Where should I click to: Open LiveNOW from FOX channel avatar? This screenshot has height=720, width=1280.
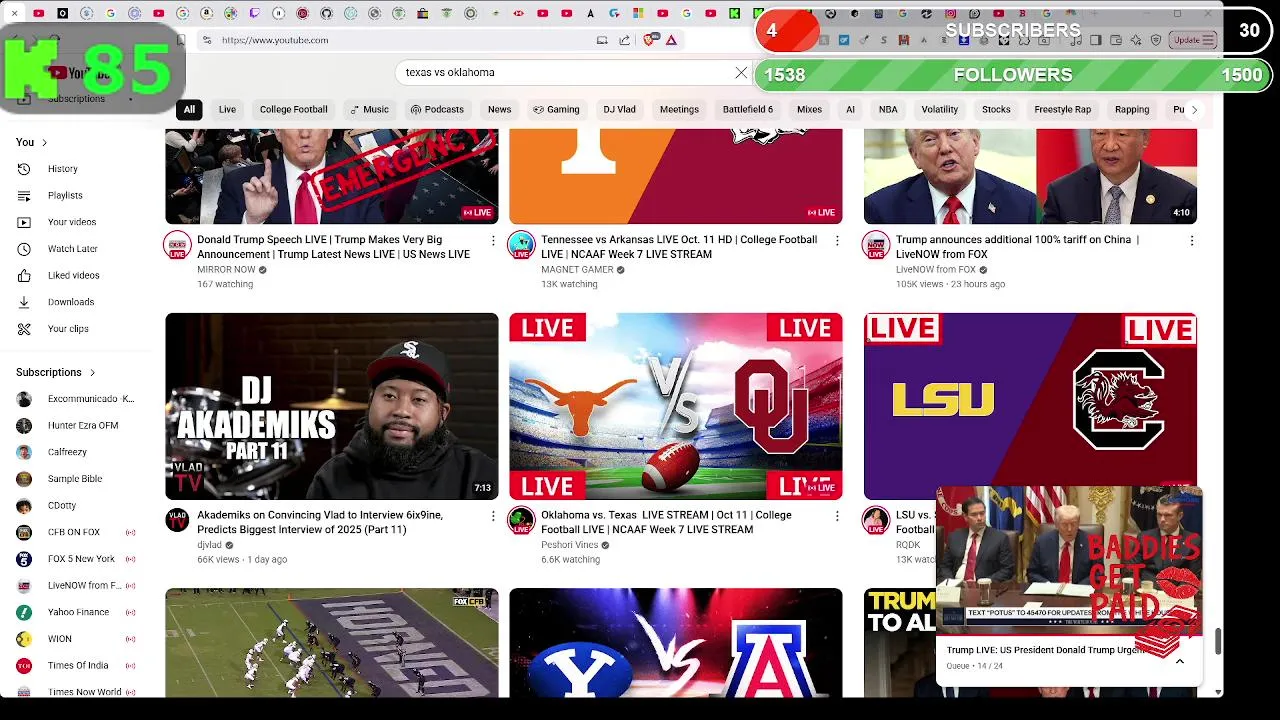pyautogui.click(x=876, y=245)
